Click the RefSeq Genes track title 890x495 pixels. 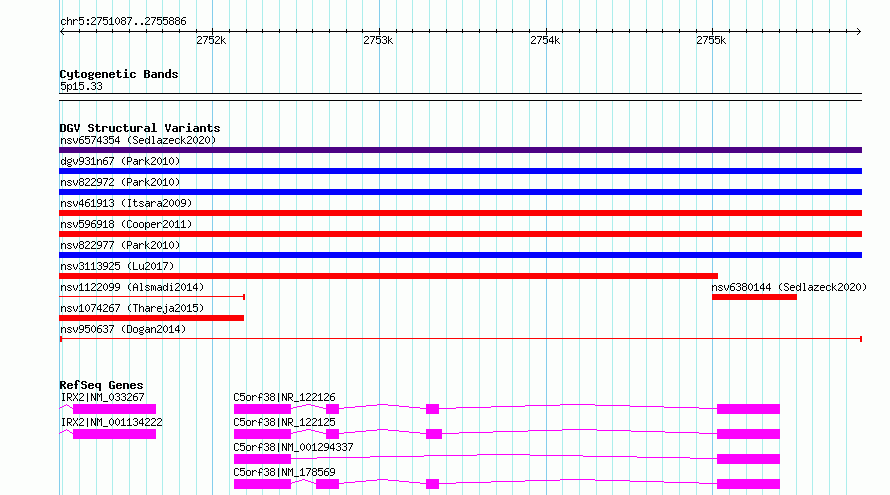[101, 385]
